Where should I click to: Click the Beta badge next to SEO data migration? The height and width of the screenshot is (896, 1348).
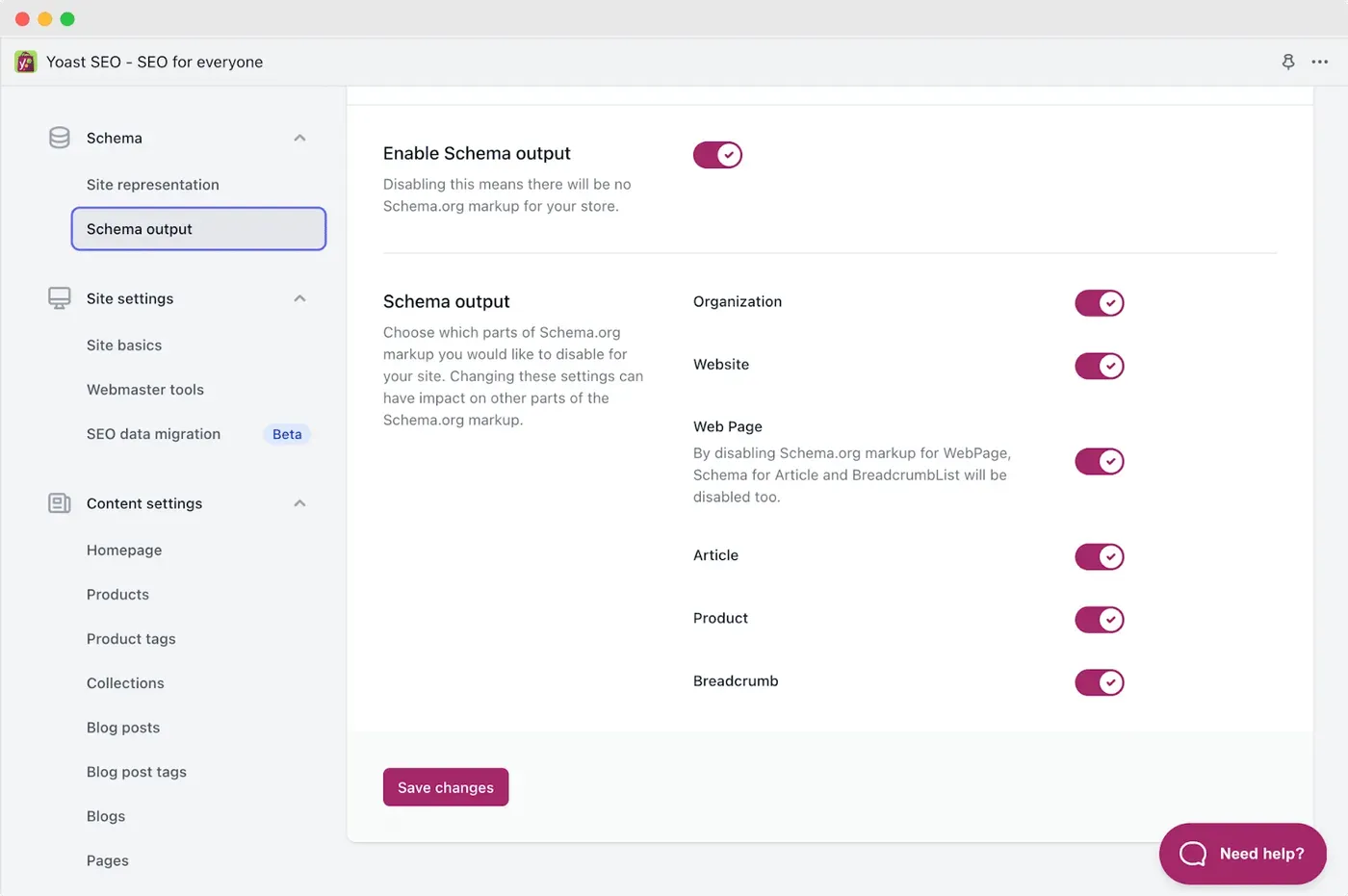click(287, 434)
